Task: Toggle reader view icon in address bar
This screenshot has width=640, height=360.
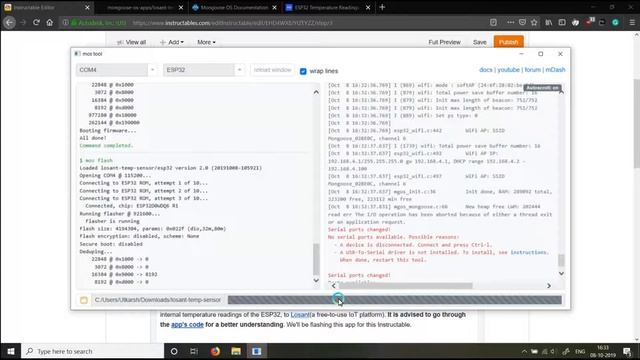Action: 493,22
